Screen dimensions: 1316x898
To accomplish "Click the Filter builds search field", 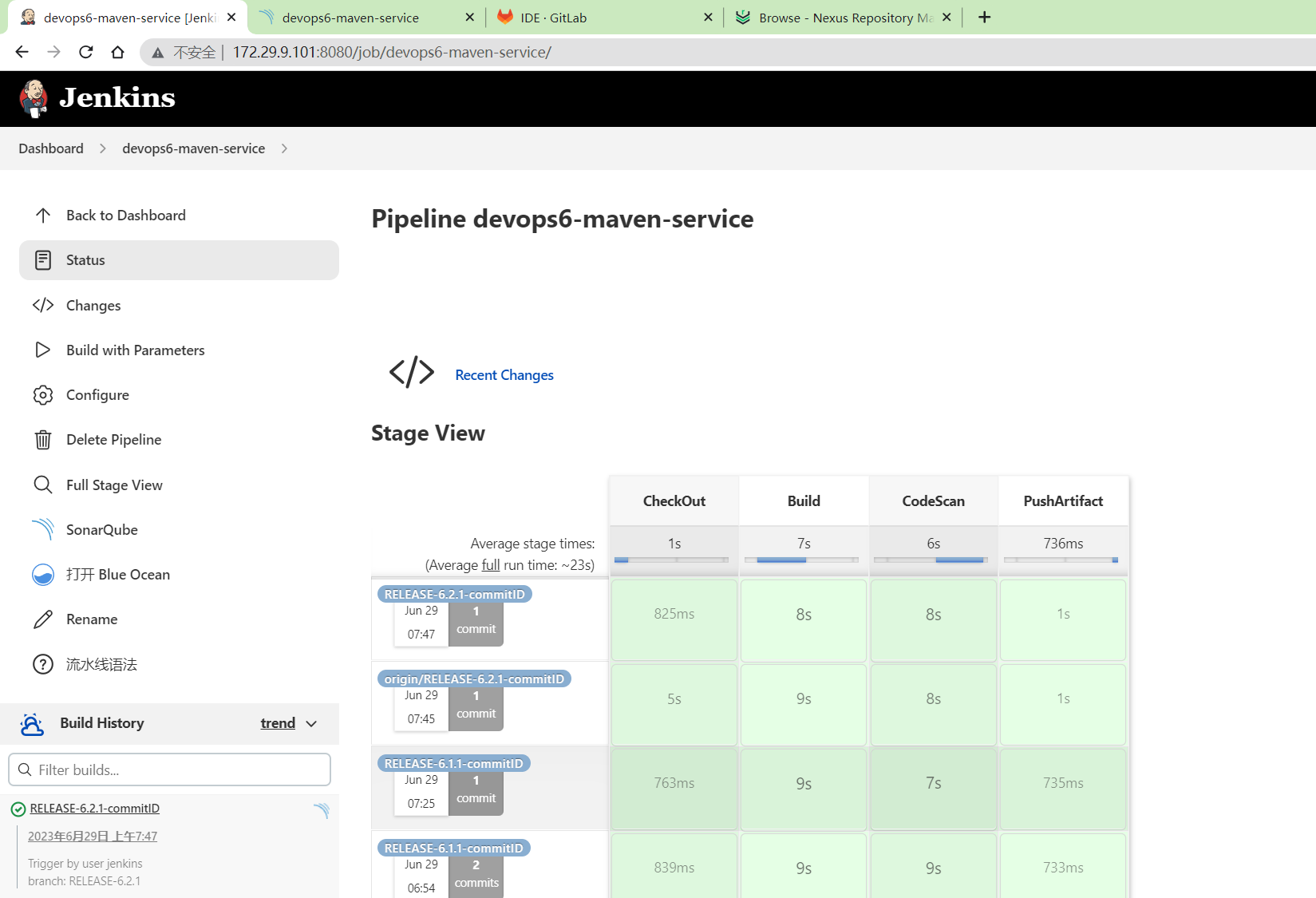I will pyautogui.click(x=169, y=769).
